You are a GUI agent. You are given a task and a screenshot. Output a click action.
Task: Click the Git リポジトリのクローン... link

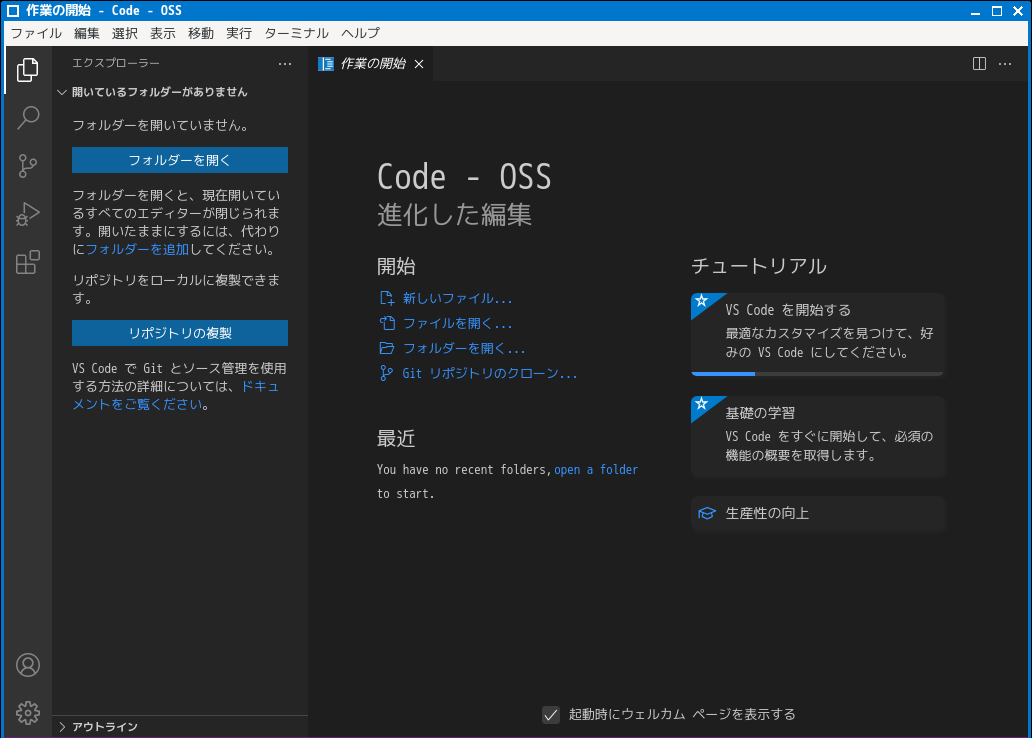click(490, 373)
